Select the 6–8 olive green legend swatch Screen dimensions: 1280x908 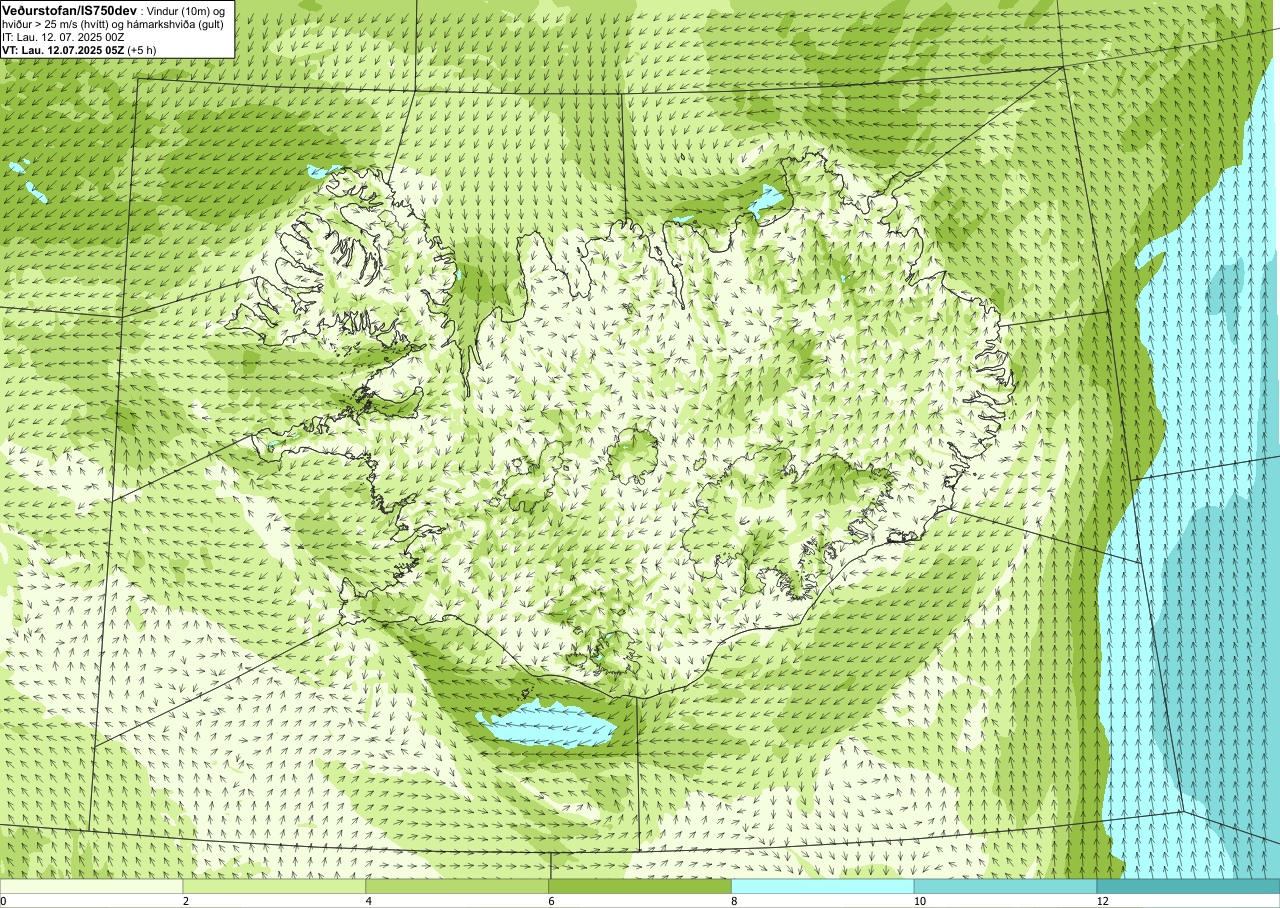tap(640, 886)
